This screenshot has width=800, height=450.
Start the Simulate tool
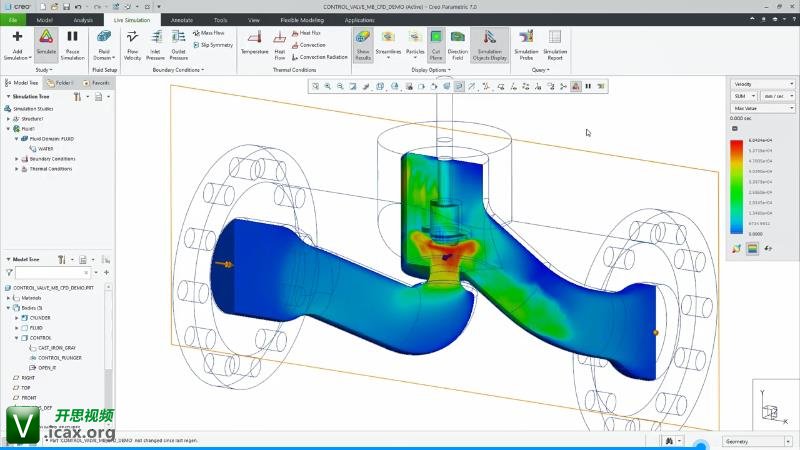pos(46,44)
